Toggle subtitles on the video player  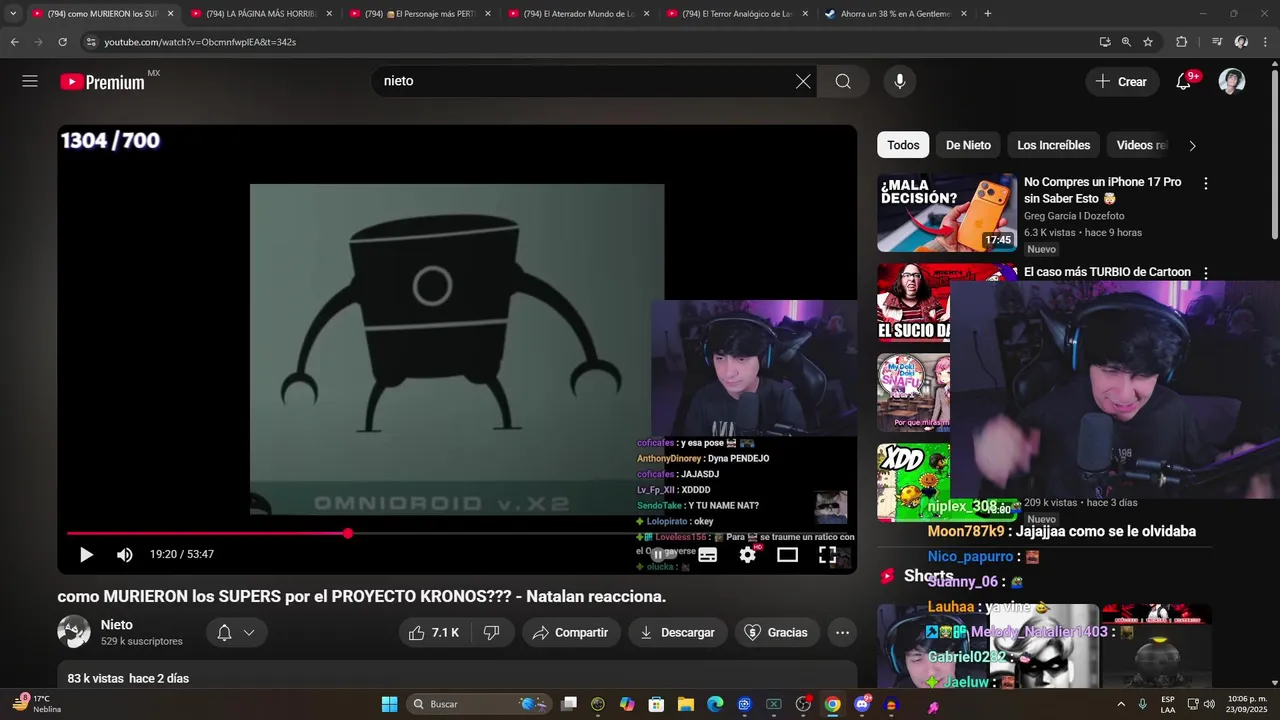pyautogui.click(x=707, y=554)
